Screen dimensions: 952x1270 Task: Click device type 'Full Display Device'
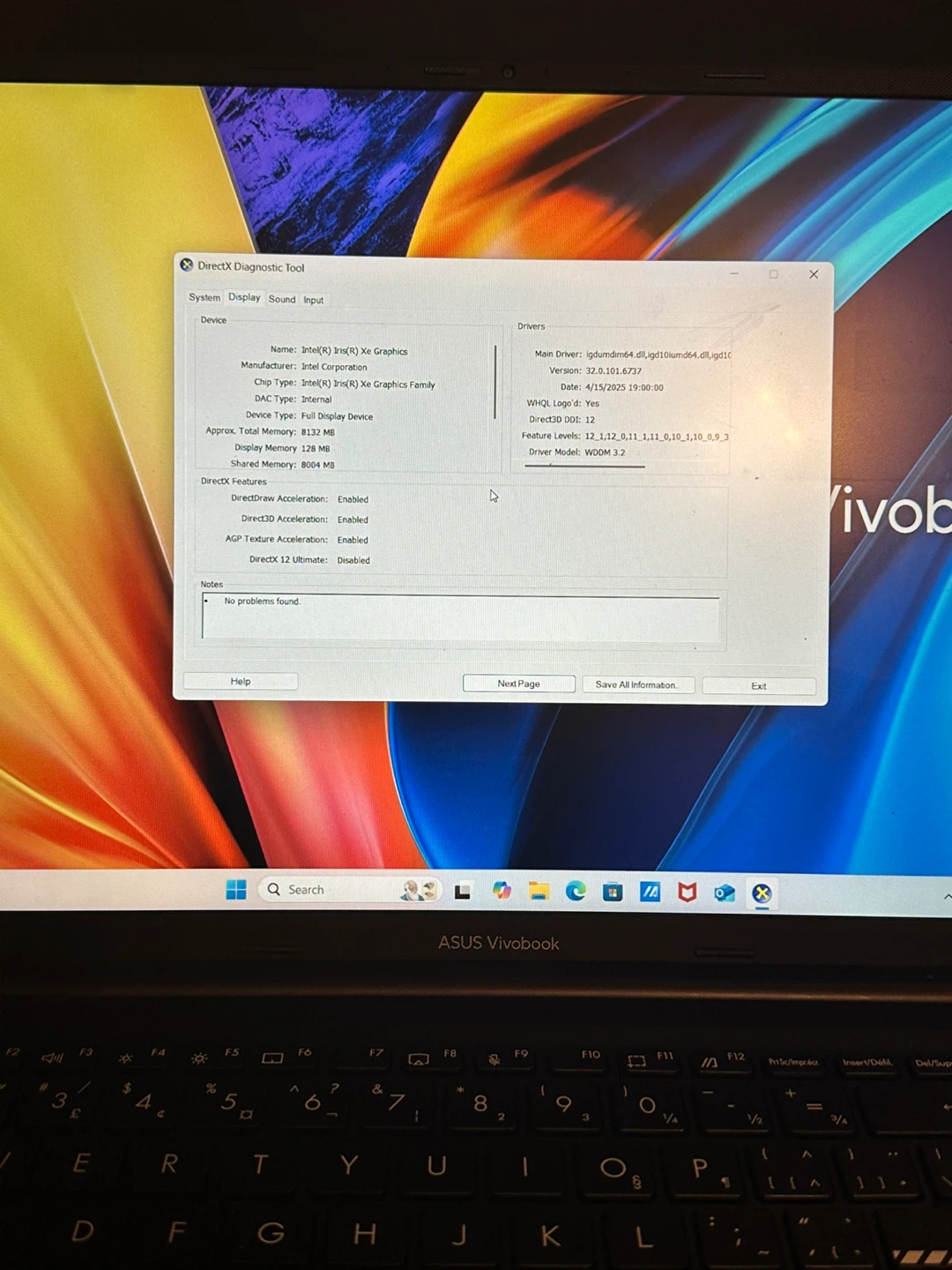[x=337, y=416]
